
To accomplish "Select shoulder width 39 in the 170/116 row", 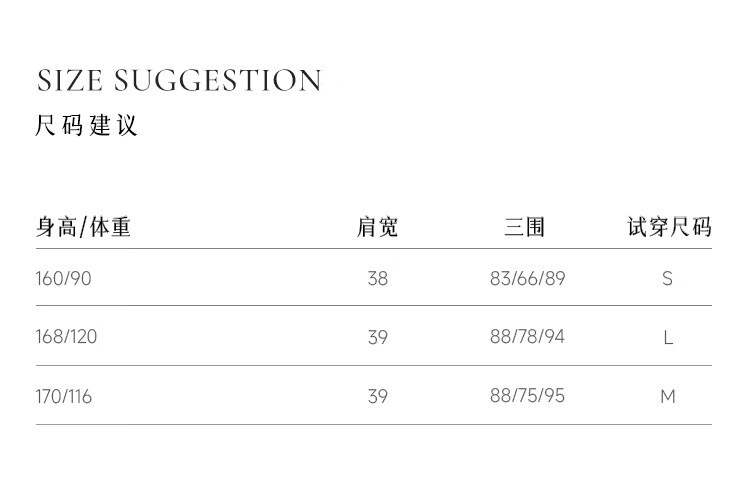I will pos(377,396).
